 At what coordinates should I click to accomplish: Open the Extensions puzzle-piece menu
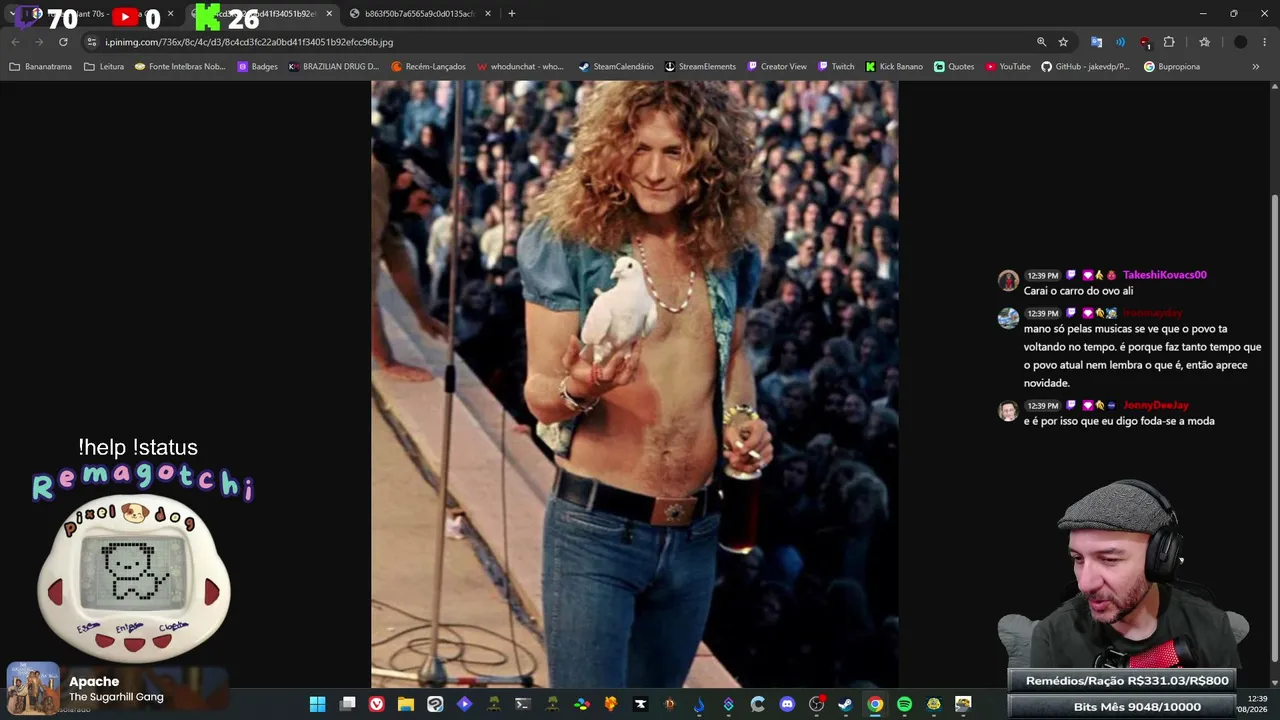click(1168, 42)
